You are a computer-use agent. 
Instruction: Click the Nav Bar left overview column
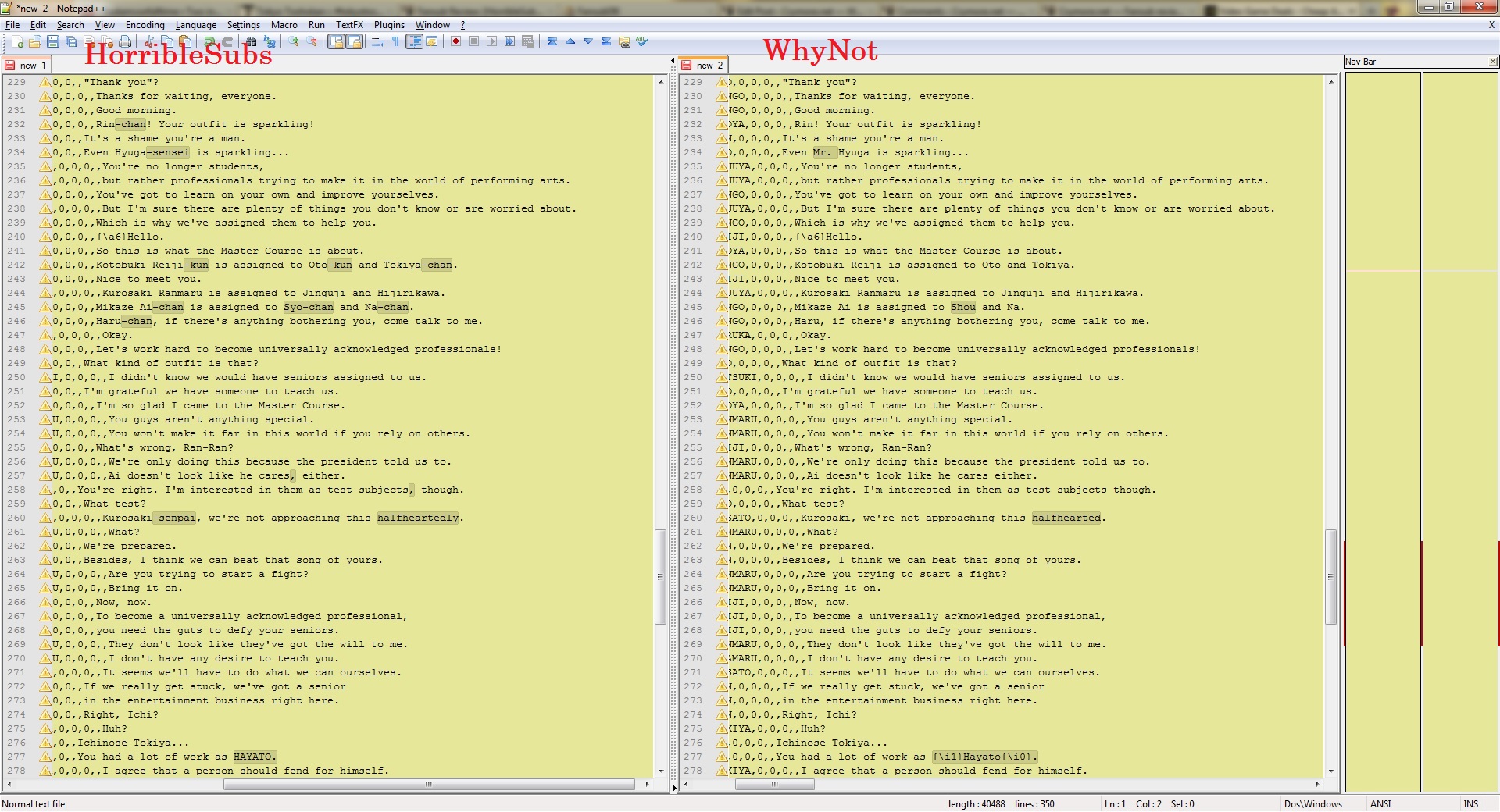[x=1382, y=432]
